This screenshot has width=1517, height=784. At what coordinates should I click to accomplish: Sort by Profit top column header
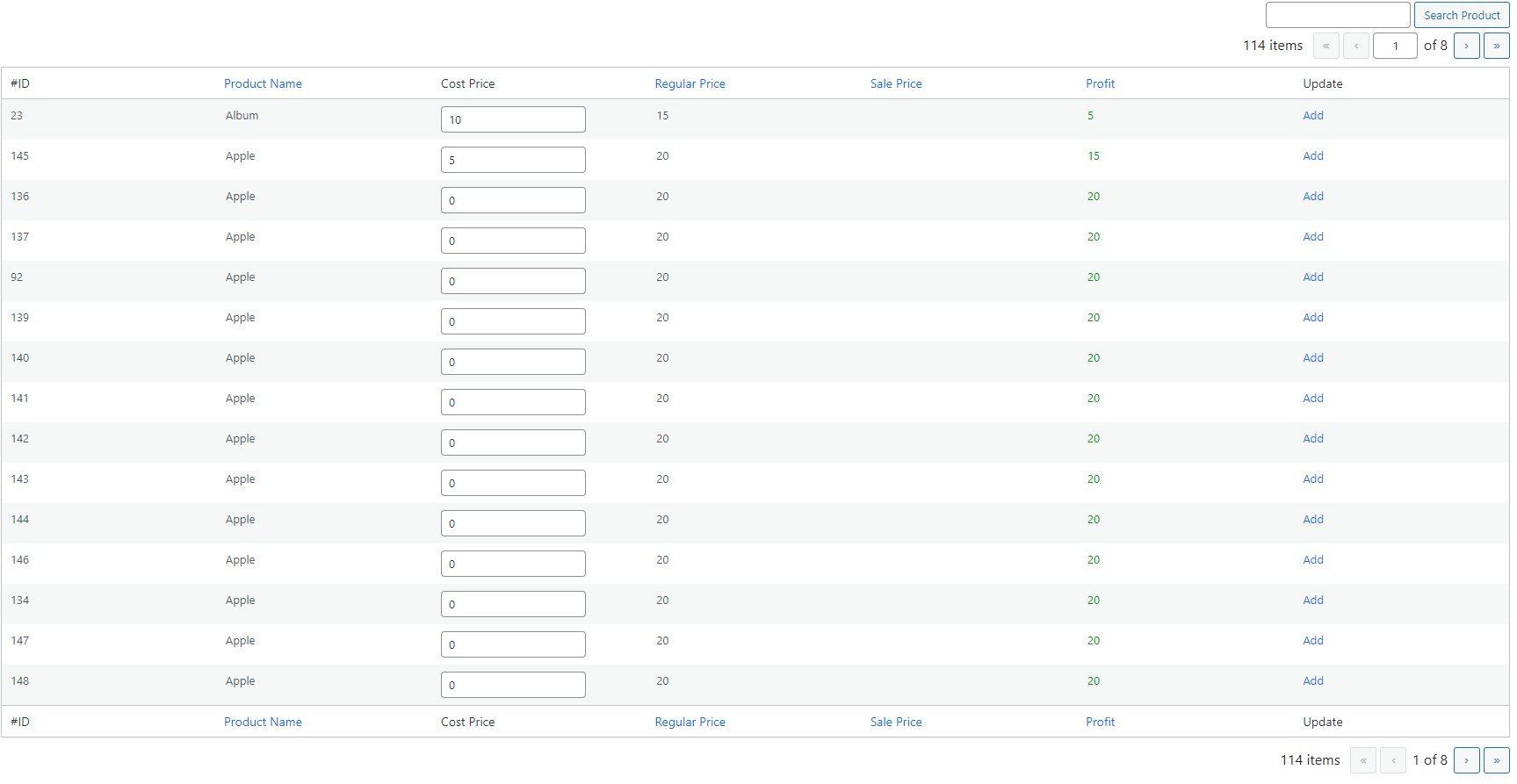coord(1100,83)
